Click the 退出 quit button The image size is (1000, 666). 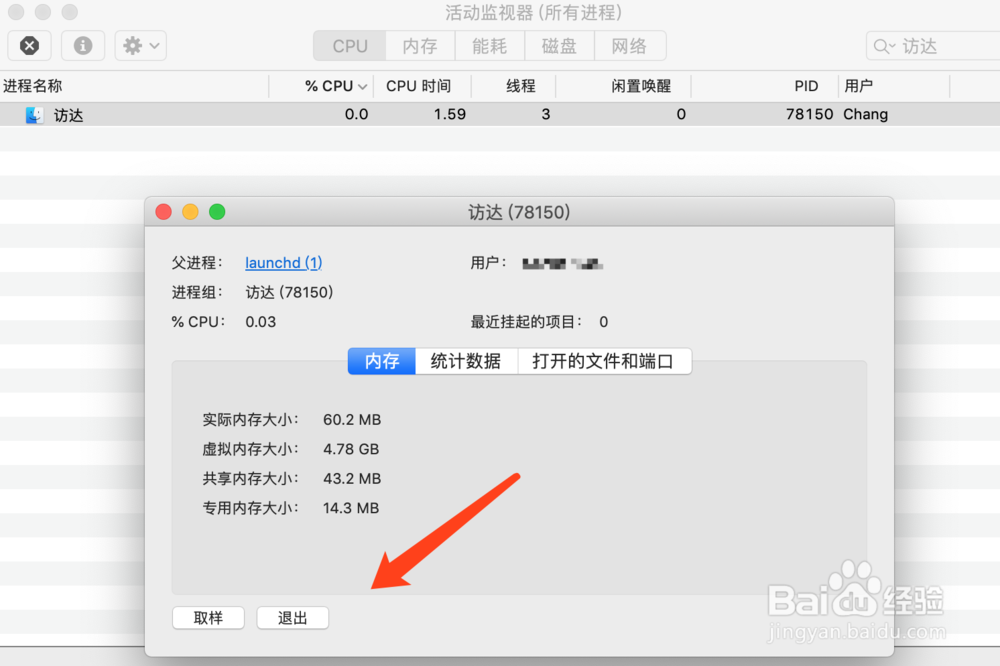coord(292,617)
